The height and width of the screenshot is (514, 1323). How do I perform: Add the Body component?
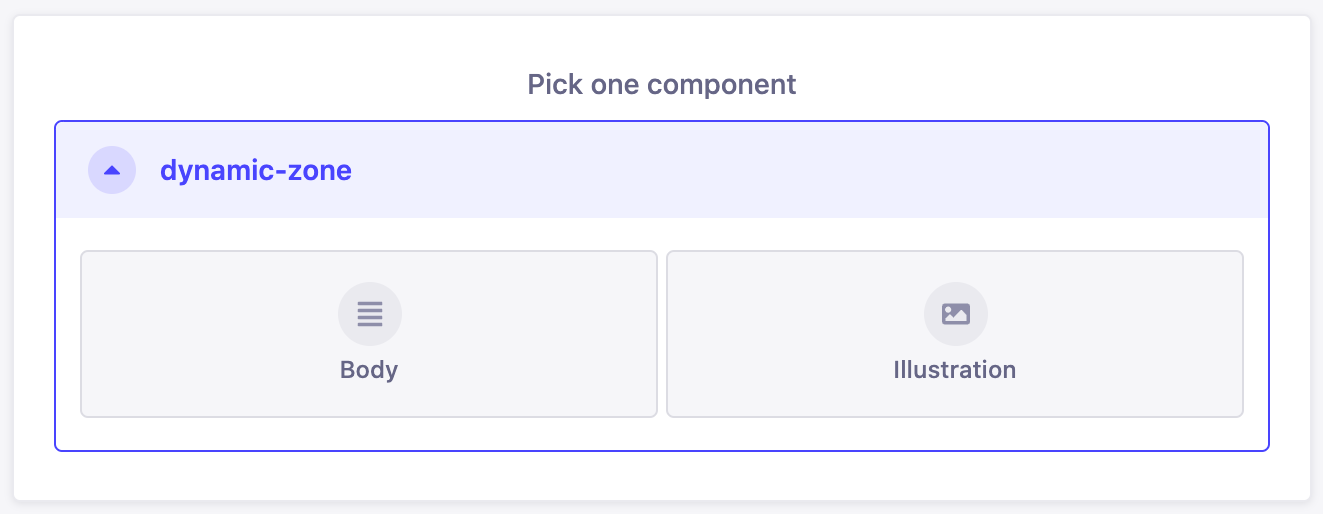(369, 334)
